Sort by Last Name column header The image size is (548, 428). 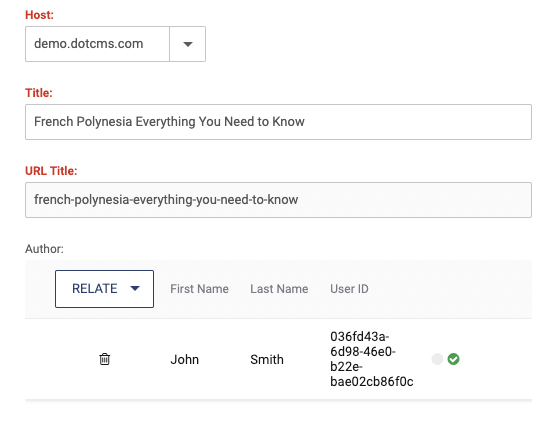tap(279, 289)
